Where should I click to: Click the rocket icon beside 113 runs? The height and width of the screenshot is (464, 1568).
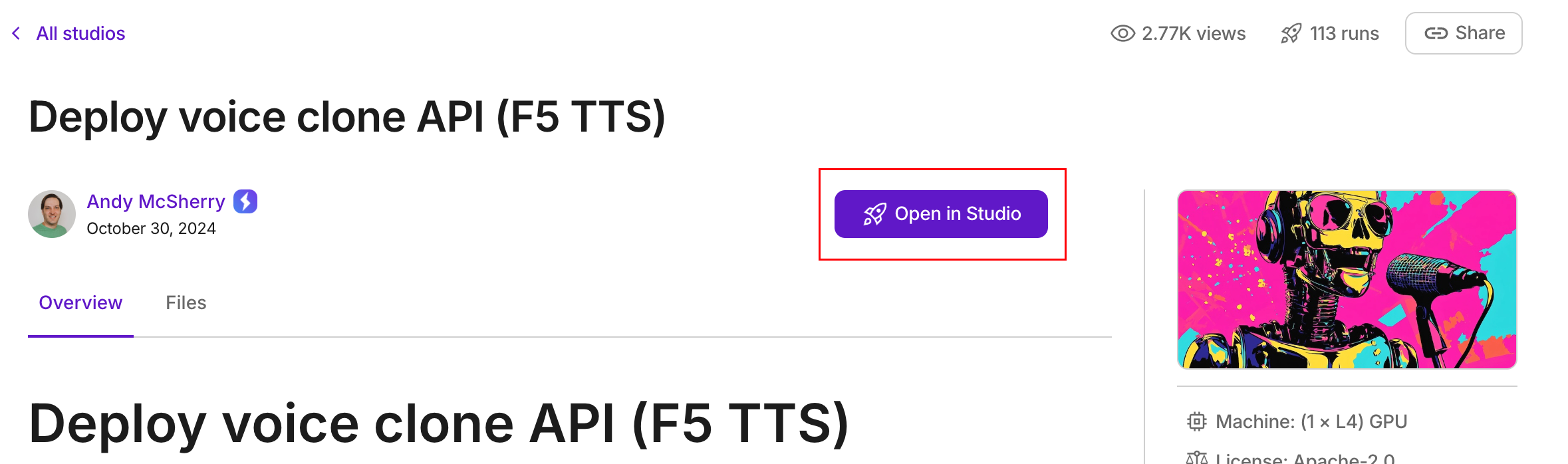click(1291, 33)
